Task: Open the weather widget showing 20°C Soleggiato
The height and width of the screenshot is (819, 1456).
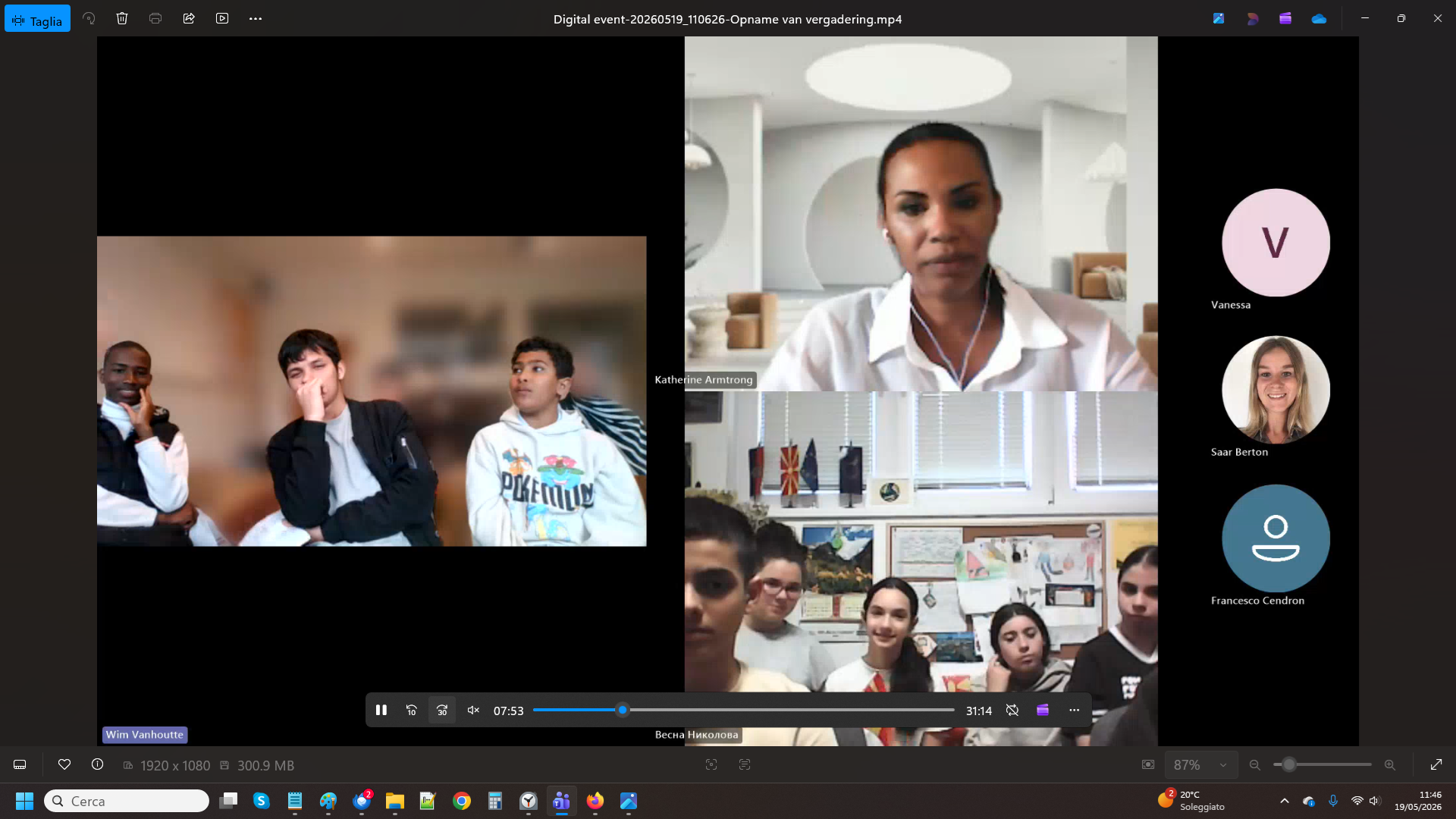Action: coord(1192,801)
